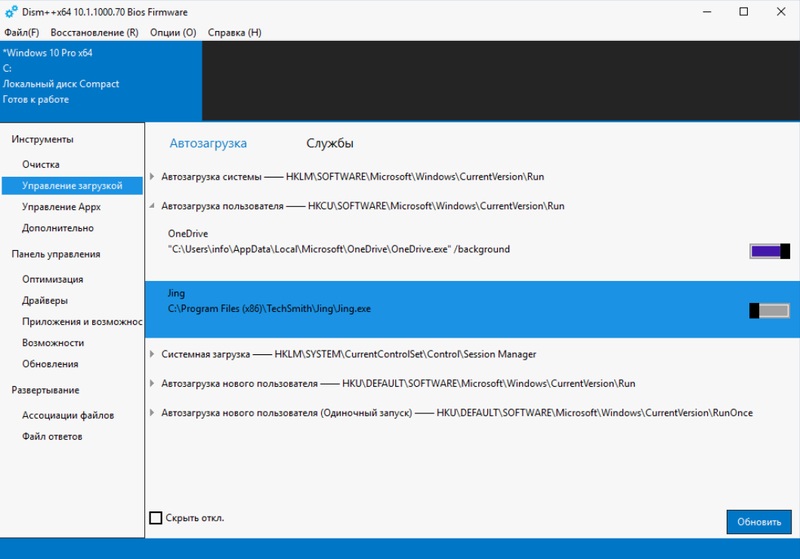Expand the new user RunOnce section
Viewport: 800px width, 559px height.
152,413
